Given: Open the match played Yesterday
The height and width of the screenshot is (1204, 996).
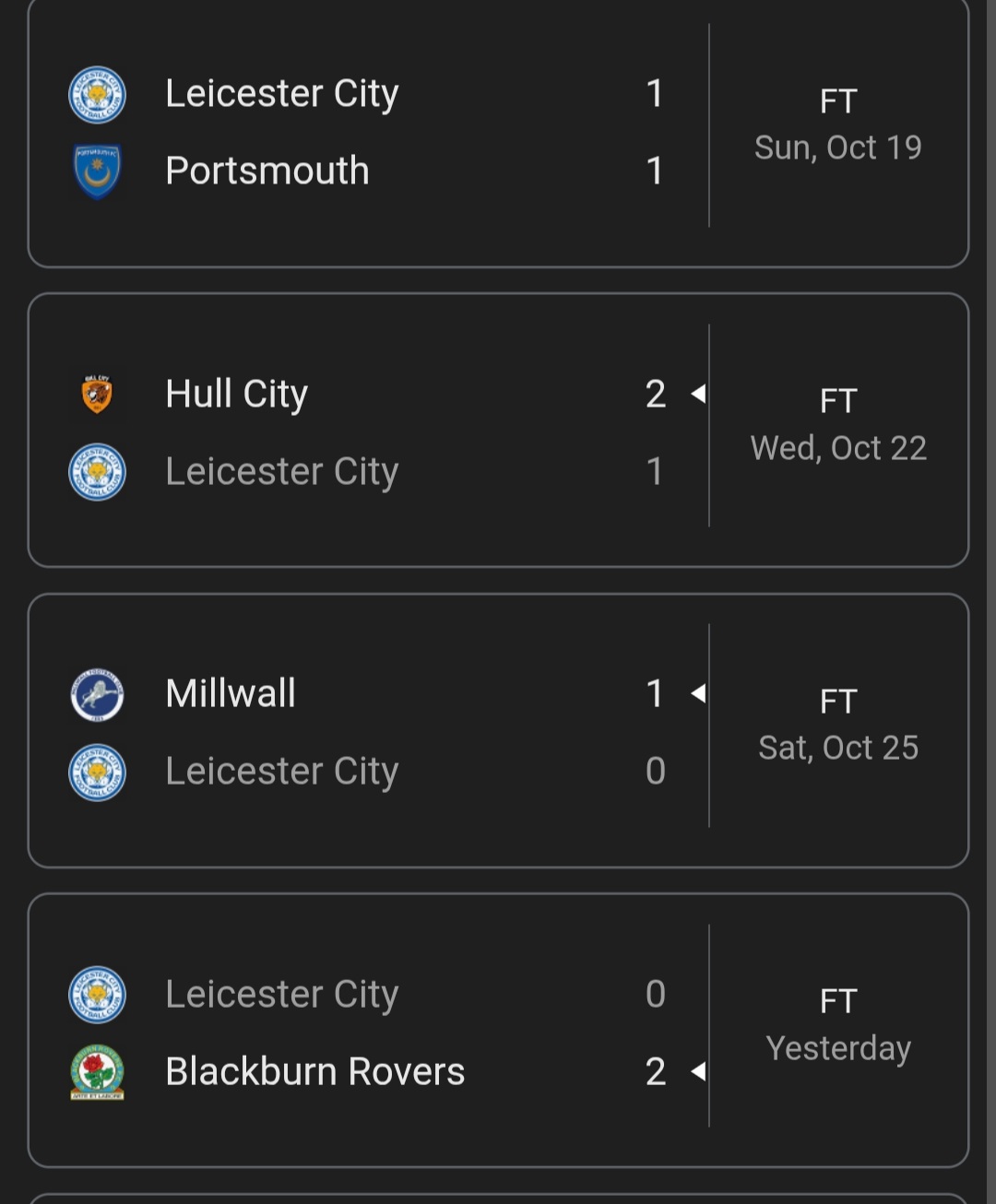Looking at the screenshot, I should point(837,1048).
